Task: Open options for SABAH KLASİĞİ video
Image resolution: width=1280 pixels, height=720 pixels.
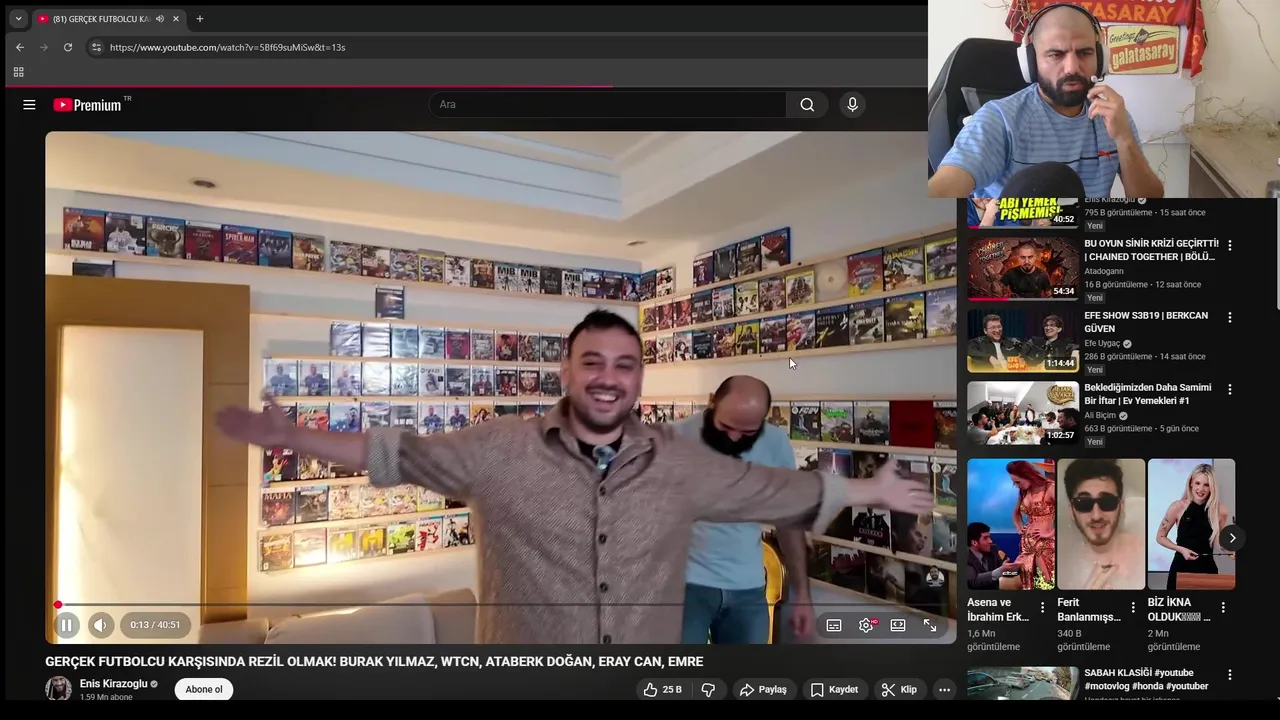Action: [x=1230, y=675]
